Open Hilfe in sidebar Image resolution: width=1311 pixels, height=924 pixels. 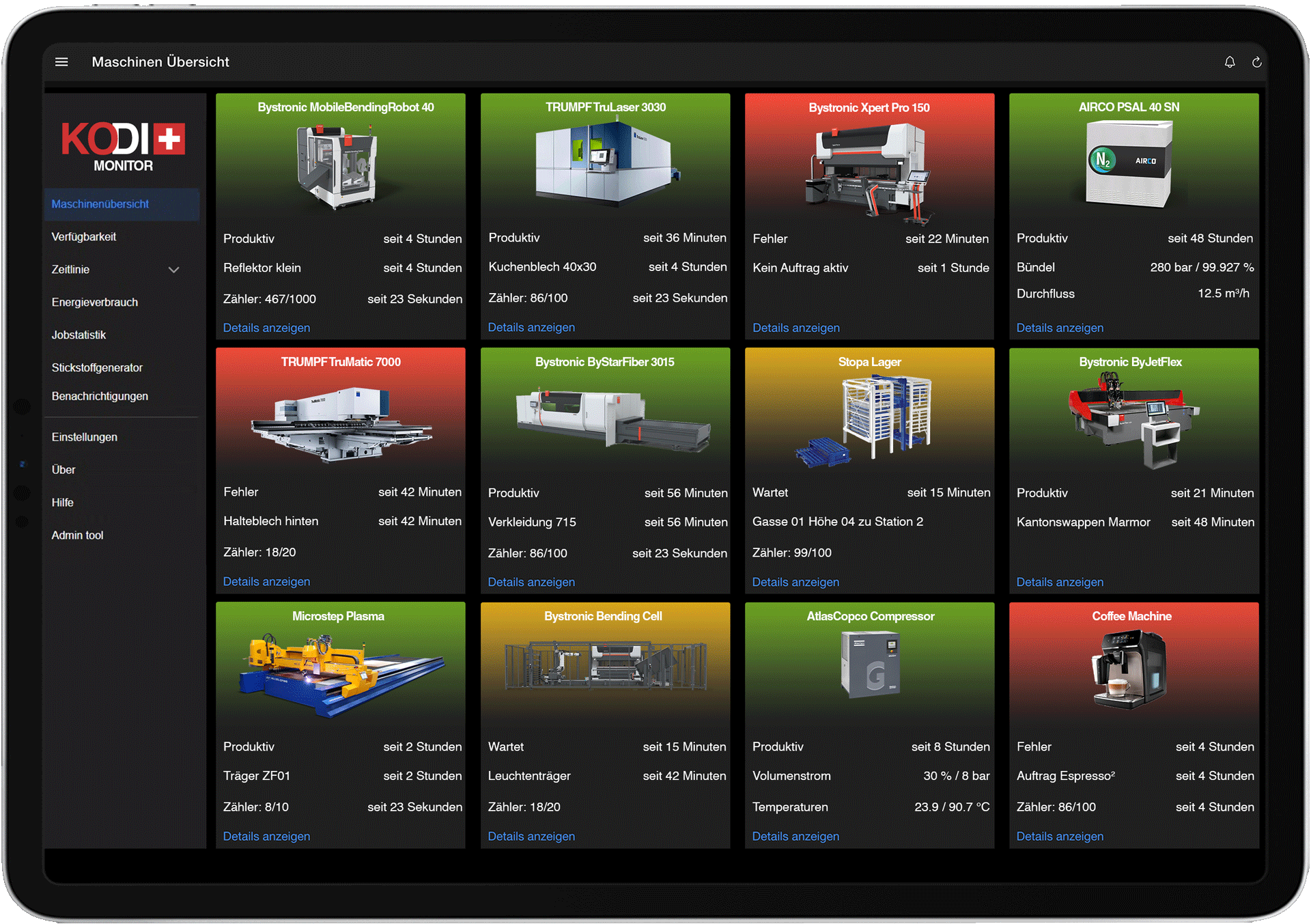[63, 503]
